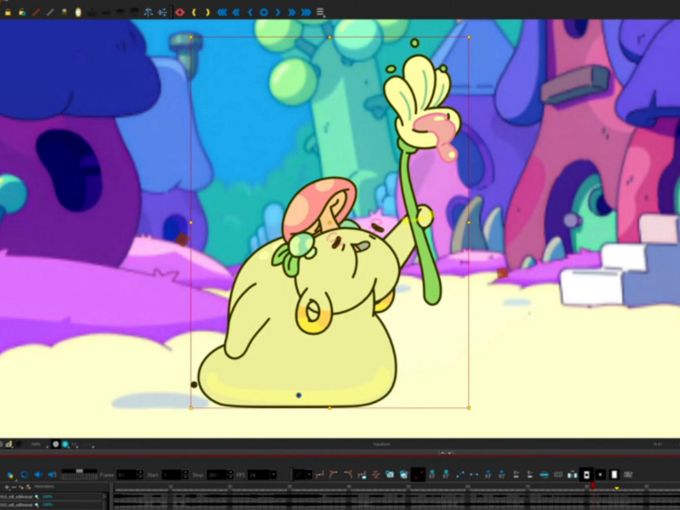
Task: Click the padlock icon with blue badge
Action: [22, 13]
